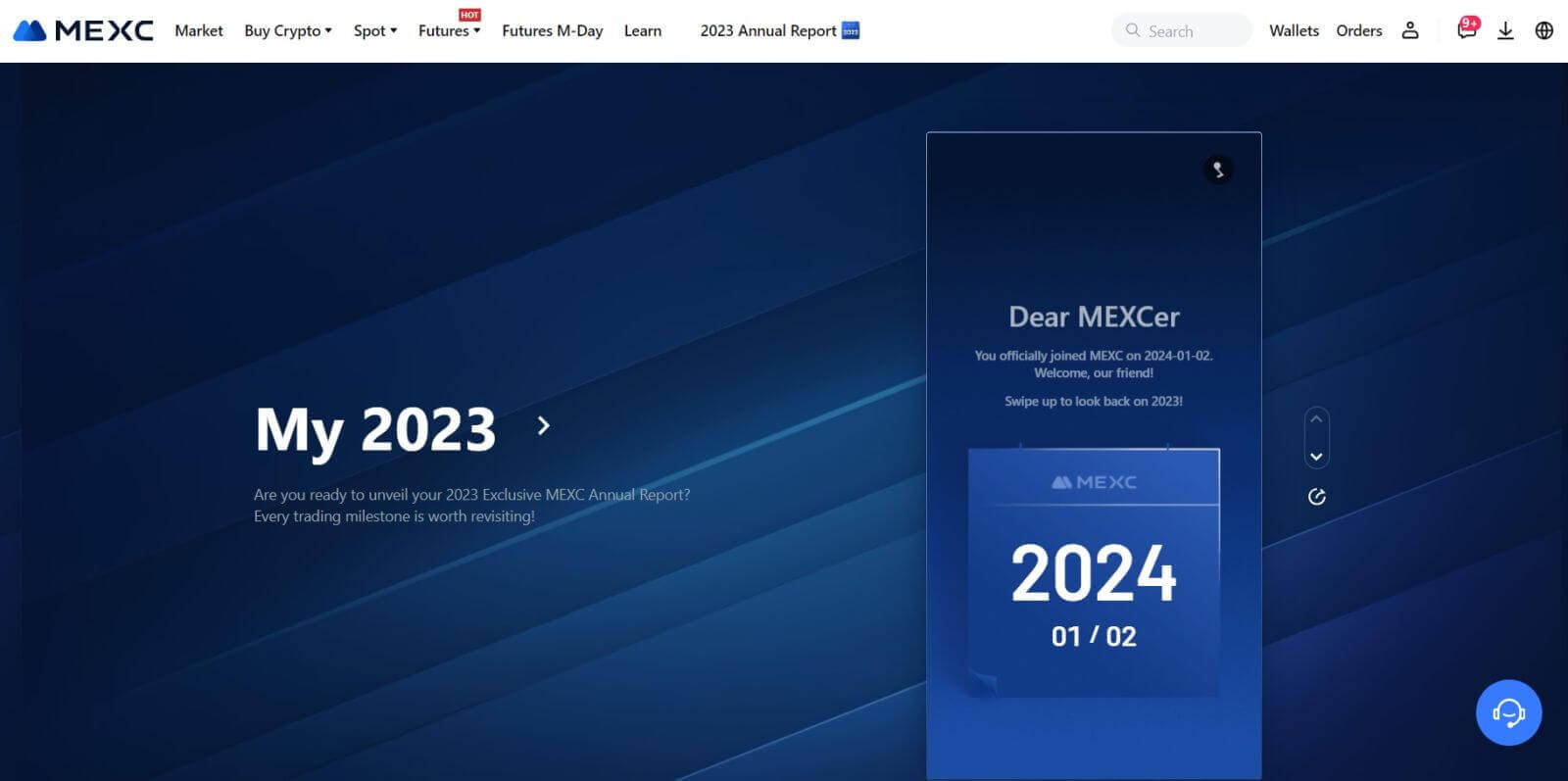Image resolution: width=1568 pixels, height=781 pixels.
Task: Open the Orders link
Action: click(x=1358, y=30)
